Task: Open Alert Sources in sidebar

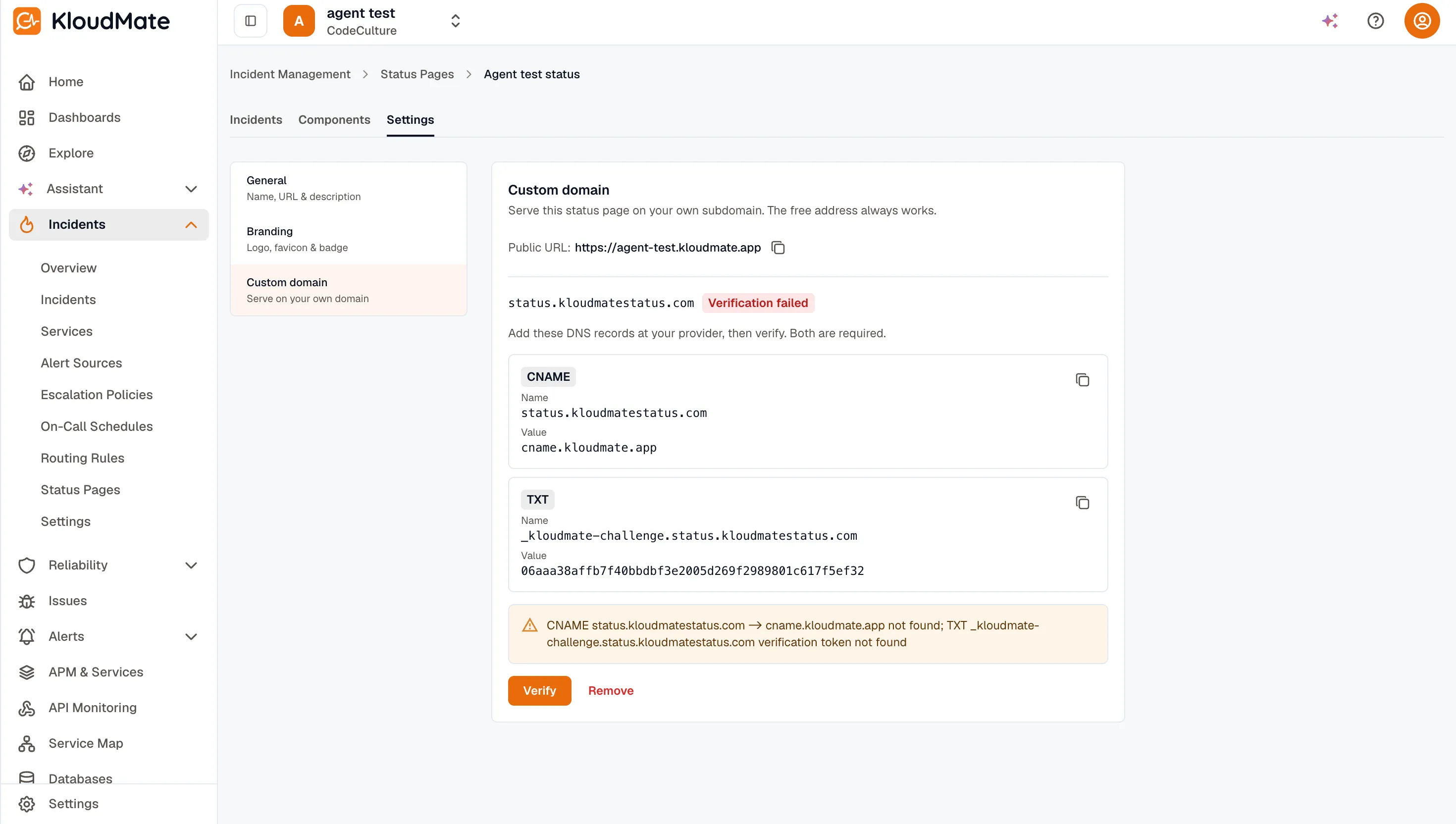Action: click(x=81, y=363)
